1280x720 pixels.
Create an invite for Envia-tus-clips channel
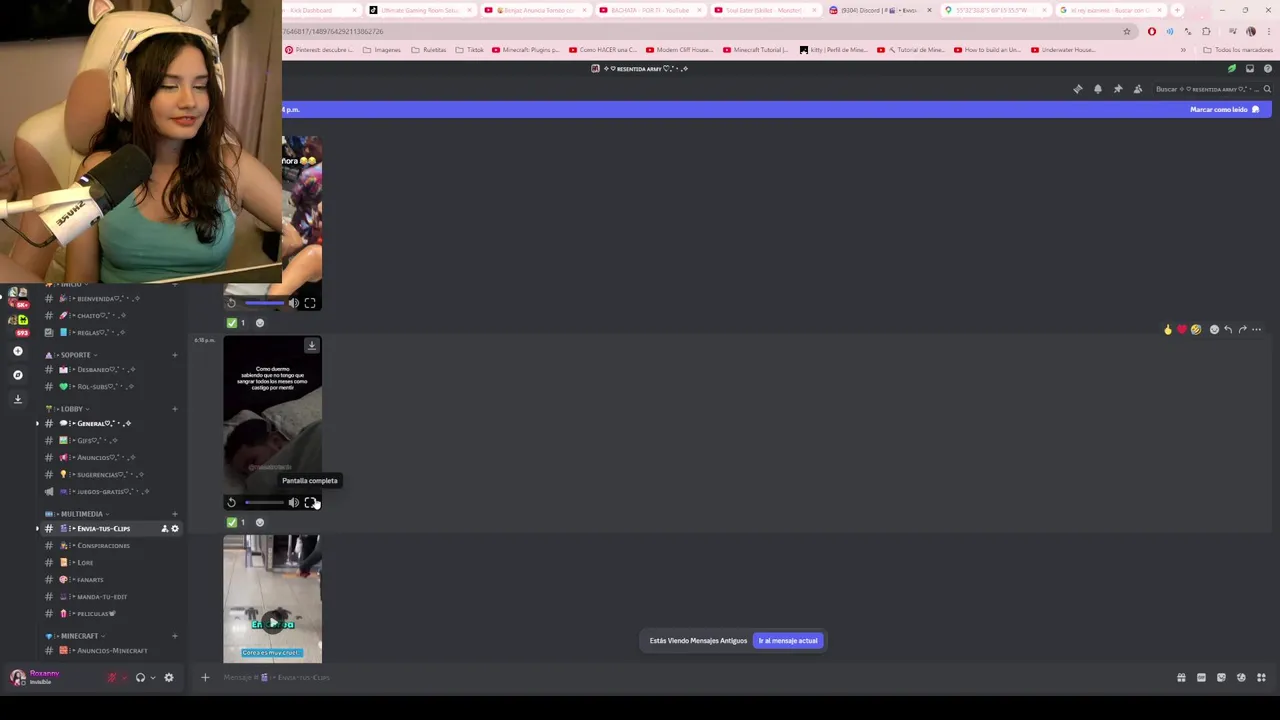pyautogui.click(x=164, y=529)
